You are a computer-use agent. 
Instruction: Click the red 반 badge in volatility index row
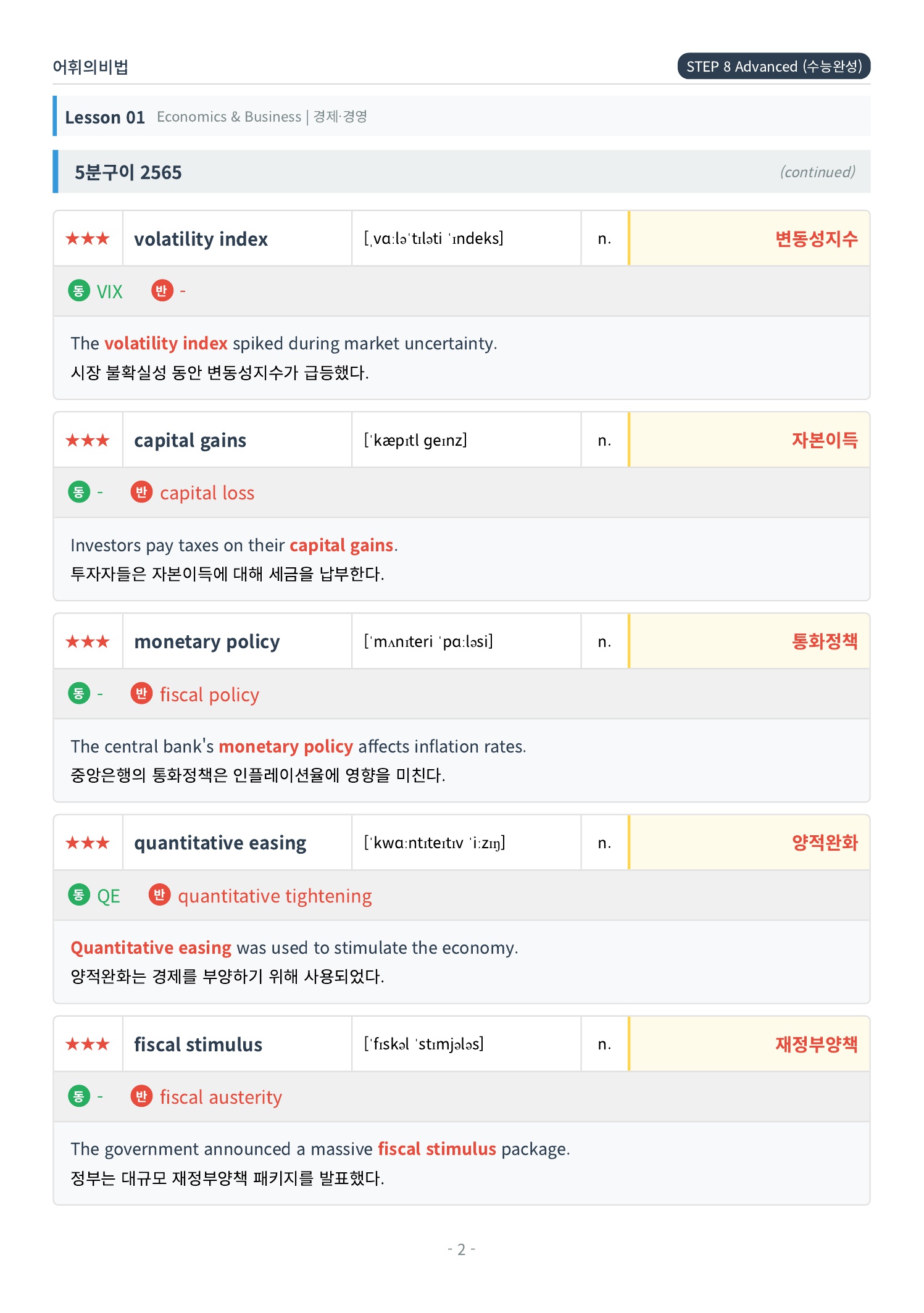point(162,290)
